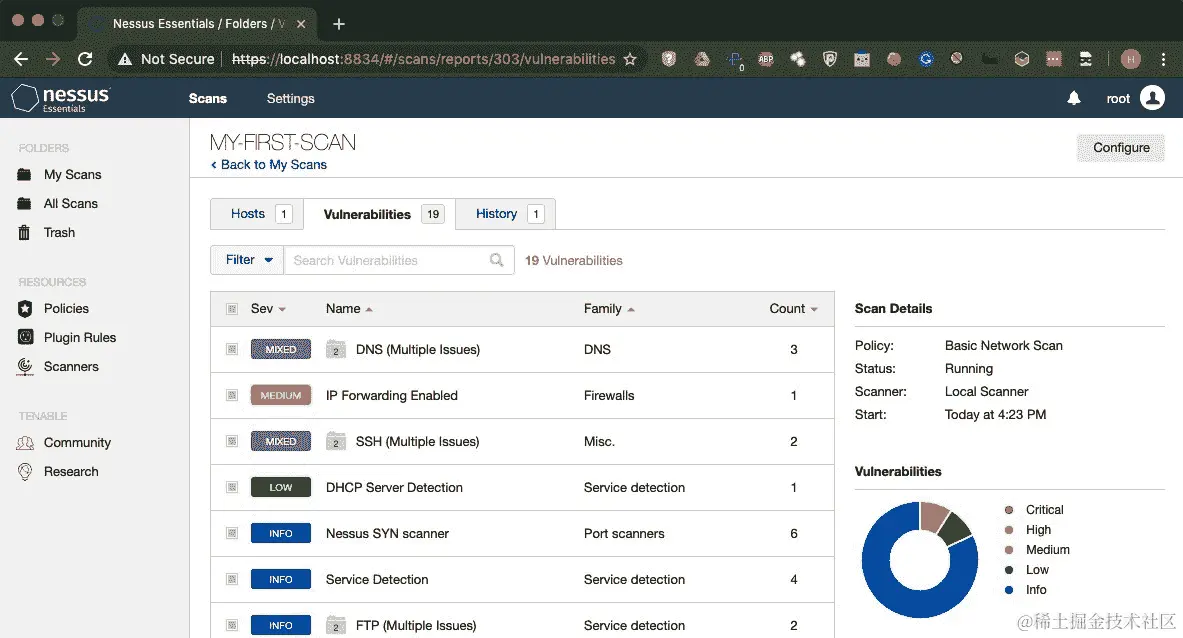This screenshot has height=638, width=1183.
Task: Open the browser three-dot menu
Action: click(1163, 59)
